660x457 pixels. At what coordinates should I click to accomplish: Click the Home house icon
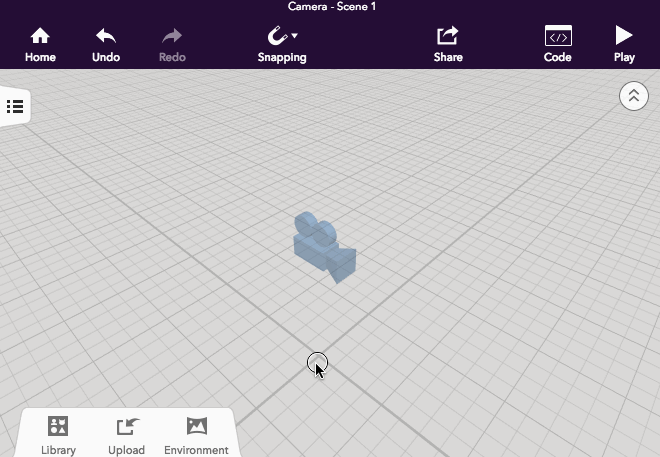pyautogui.click(x=40, y=36)
